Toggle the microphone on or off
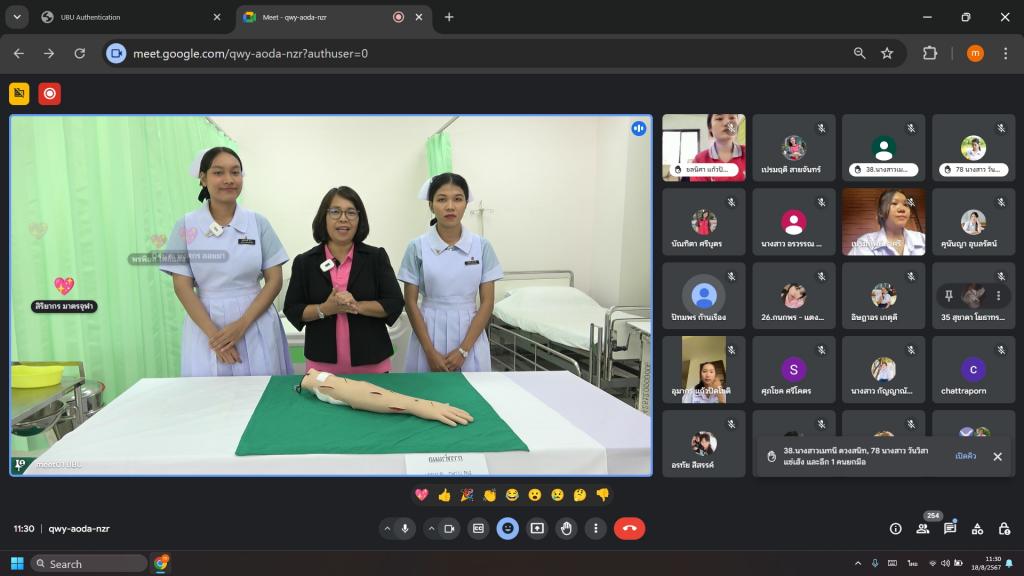Image resolution: width=1024 pixels, height=576 pixels. coord(406,528)
